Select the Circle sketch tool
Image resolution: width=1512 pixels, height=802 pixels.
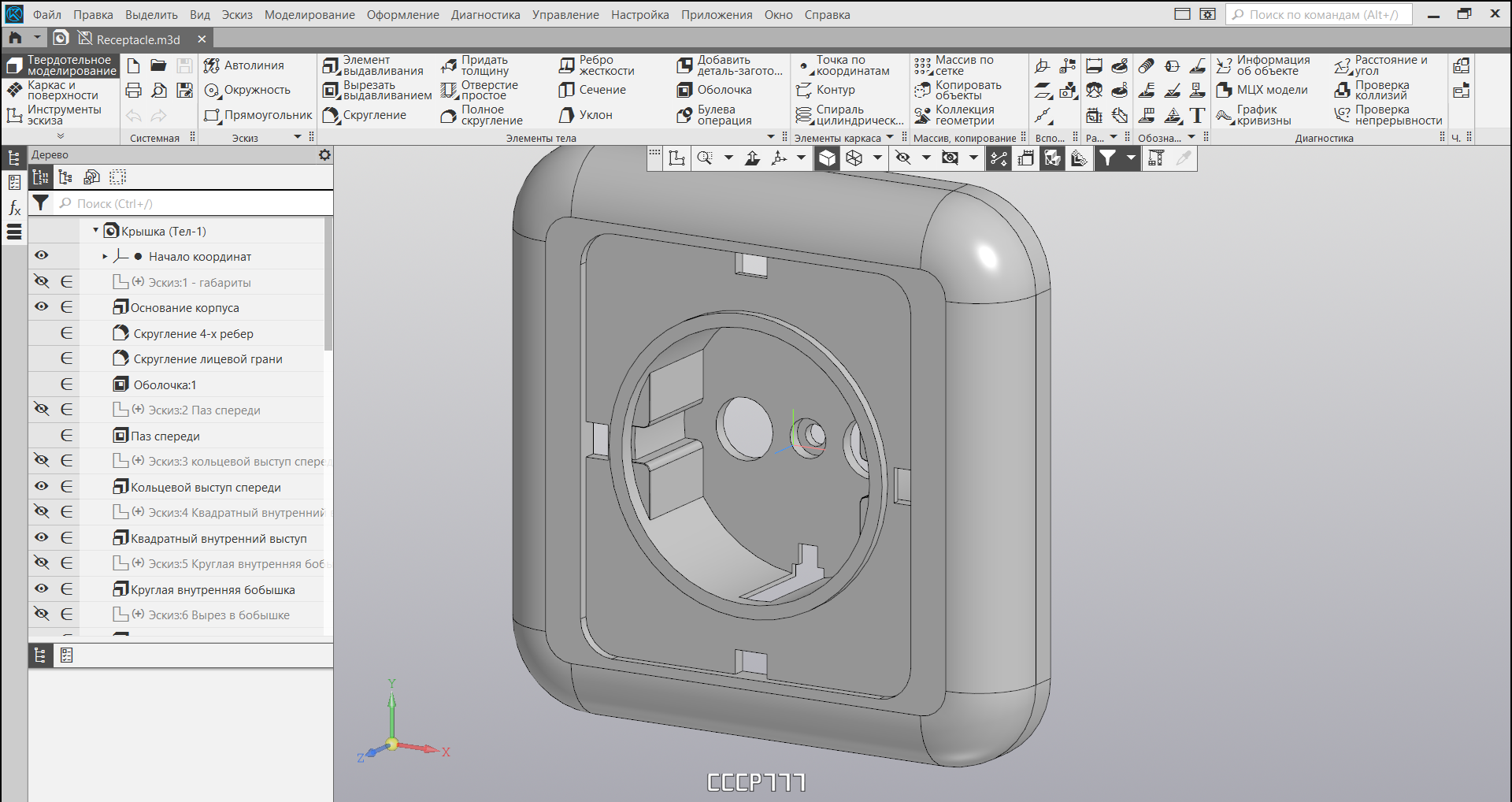tap(247, 91)
